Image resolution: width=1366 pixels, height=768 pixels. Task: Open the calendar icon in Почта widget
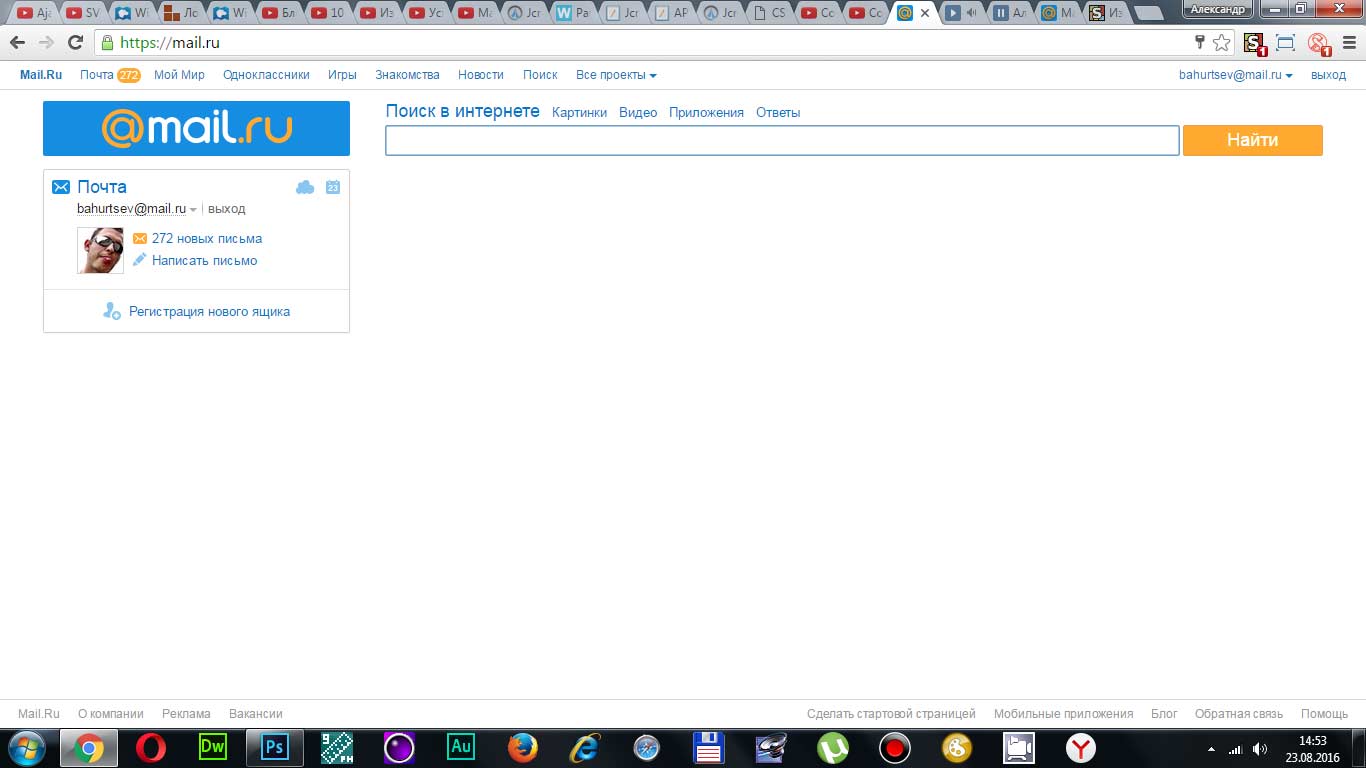(x=333, y=187)
